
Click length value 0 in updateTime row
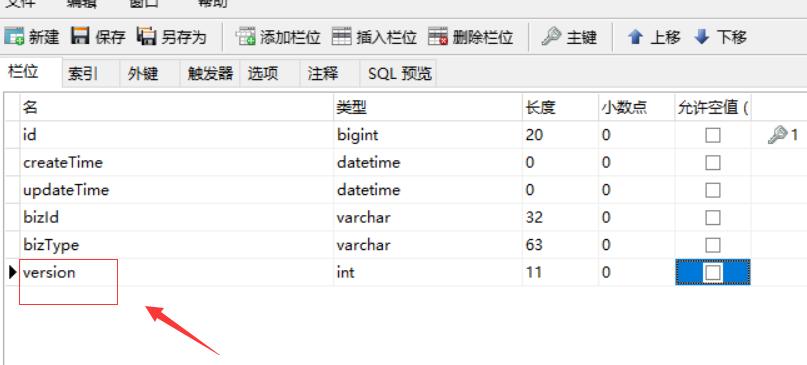click(560, 189)
